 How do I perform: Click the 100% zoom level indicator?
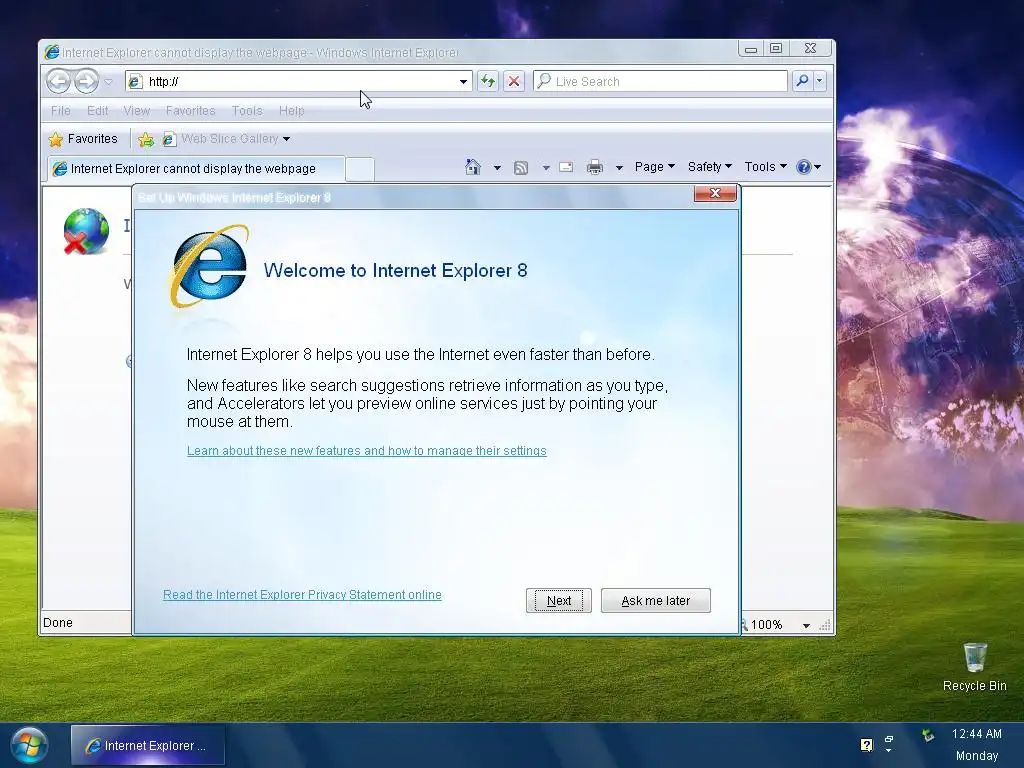pos(765,625)
